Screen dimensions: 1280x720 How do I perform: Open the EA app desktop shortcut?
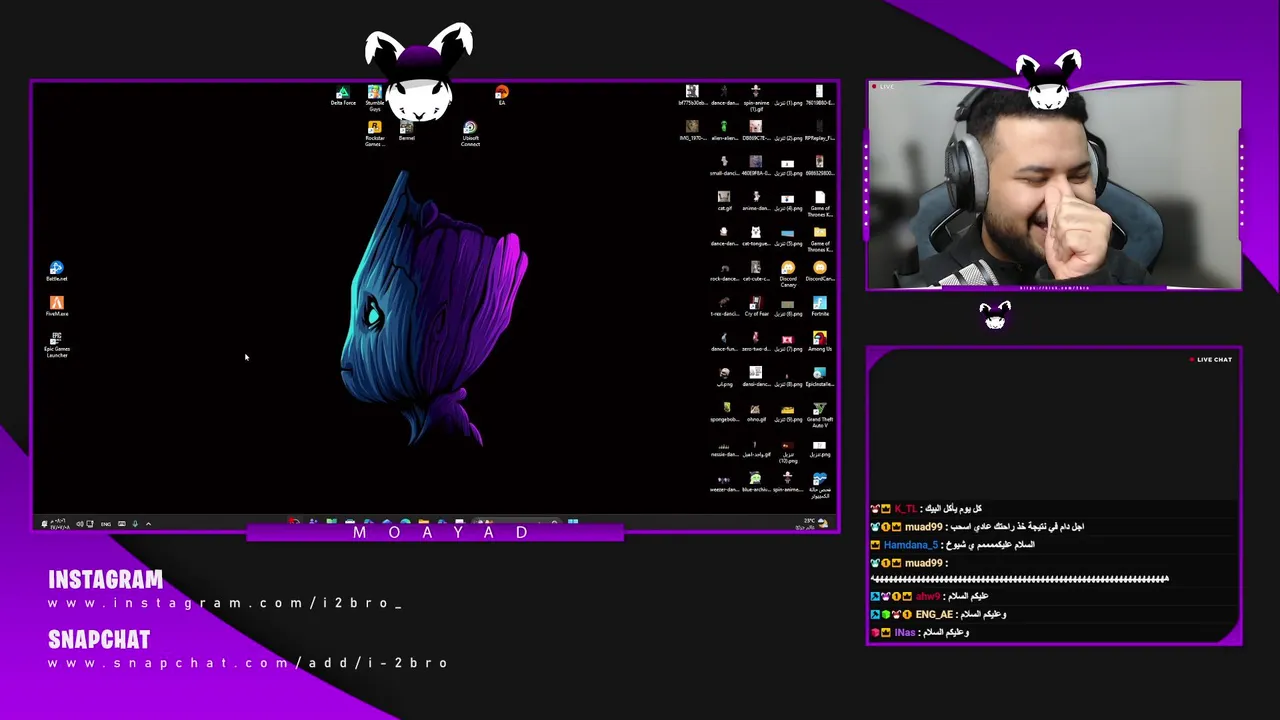click(x=502, y=95)
